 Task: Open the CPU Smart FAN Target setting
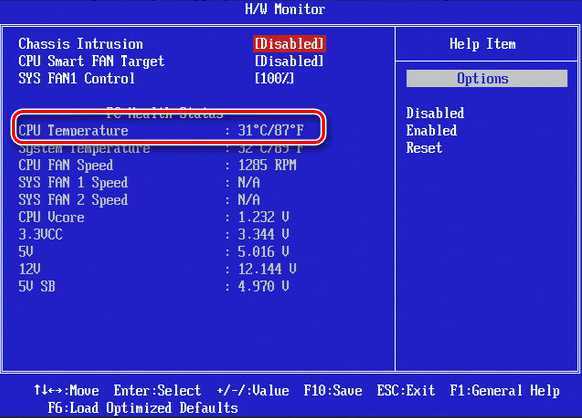(x=289, y=61)
